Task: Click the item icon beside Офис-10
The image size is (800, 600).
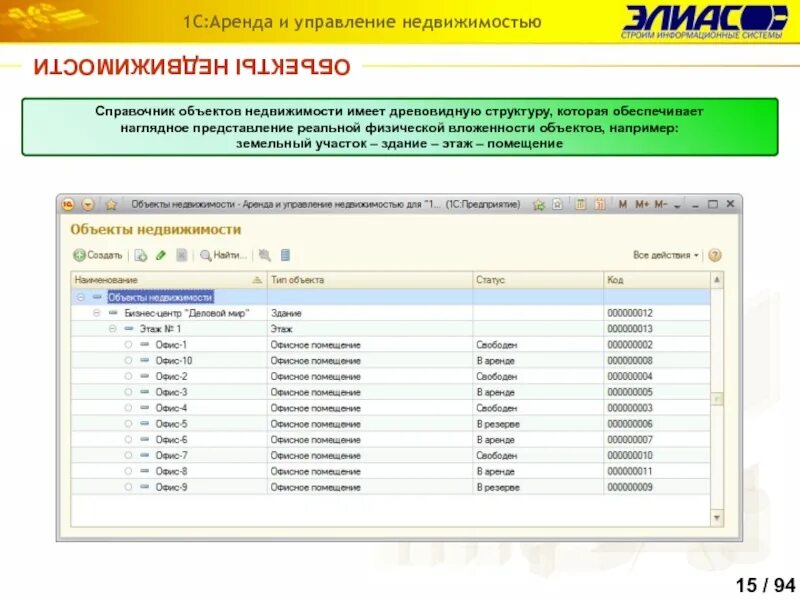Action: coord(145,360)
